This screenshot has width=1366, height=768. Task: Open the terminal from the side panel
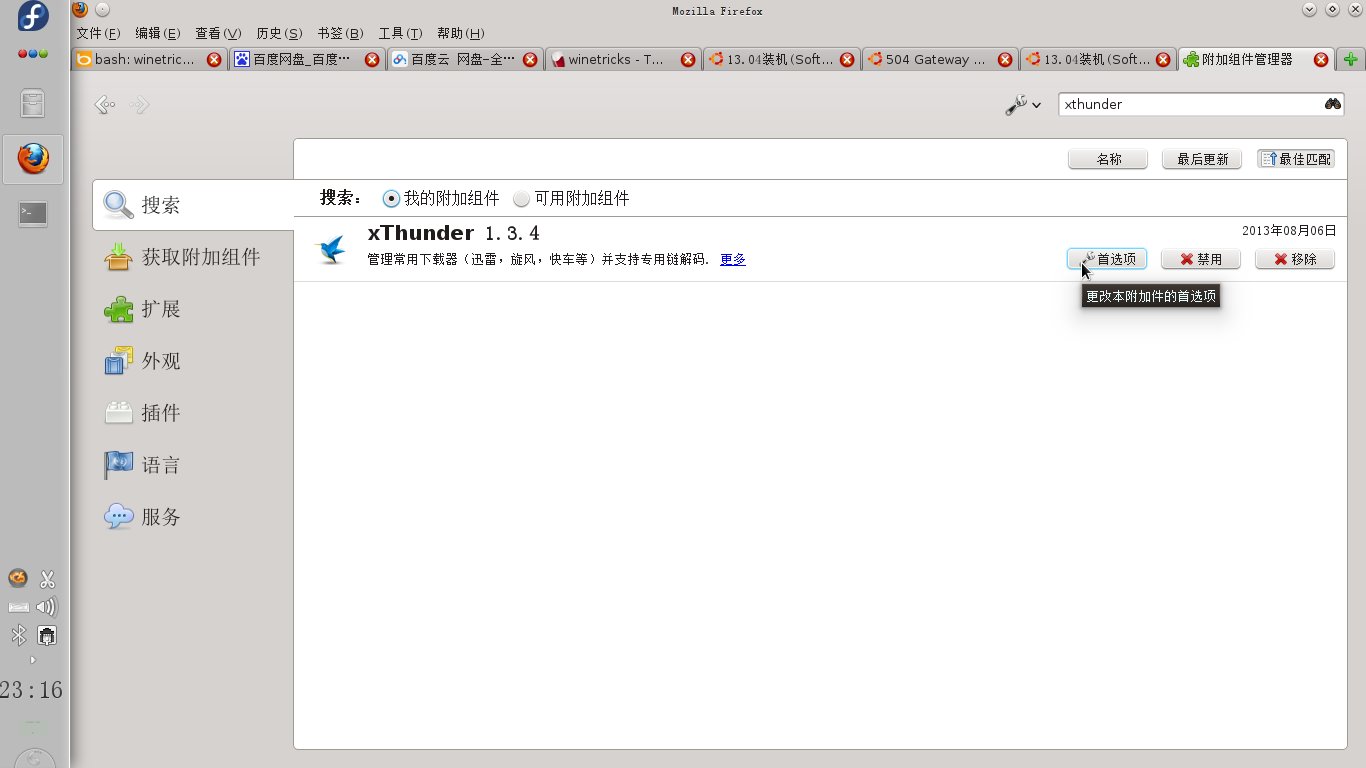click(33, 213)
